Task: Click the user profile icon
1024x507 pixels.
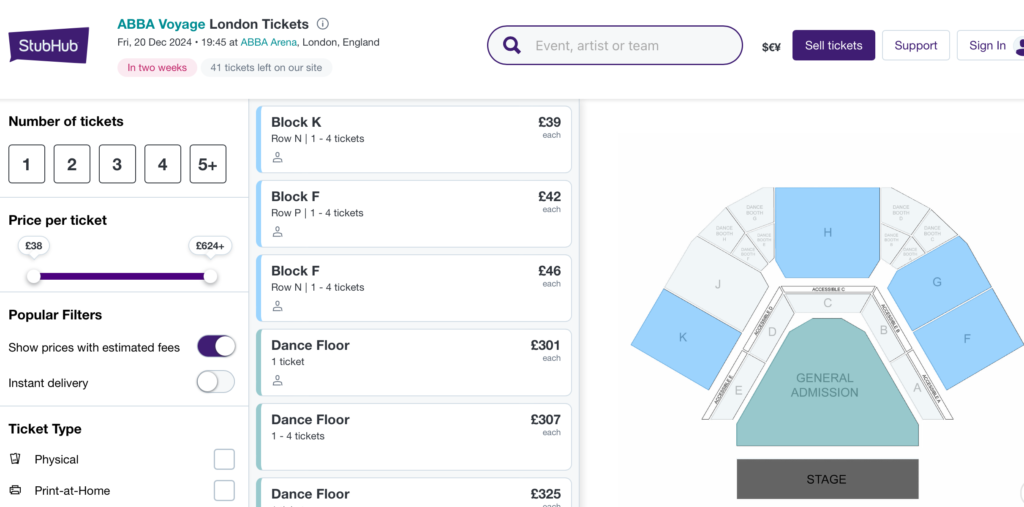Action: coord(1019,45)
